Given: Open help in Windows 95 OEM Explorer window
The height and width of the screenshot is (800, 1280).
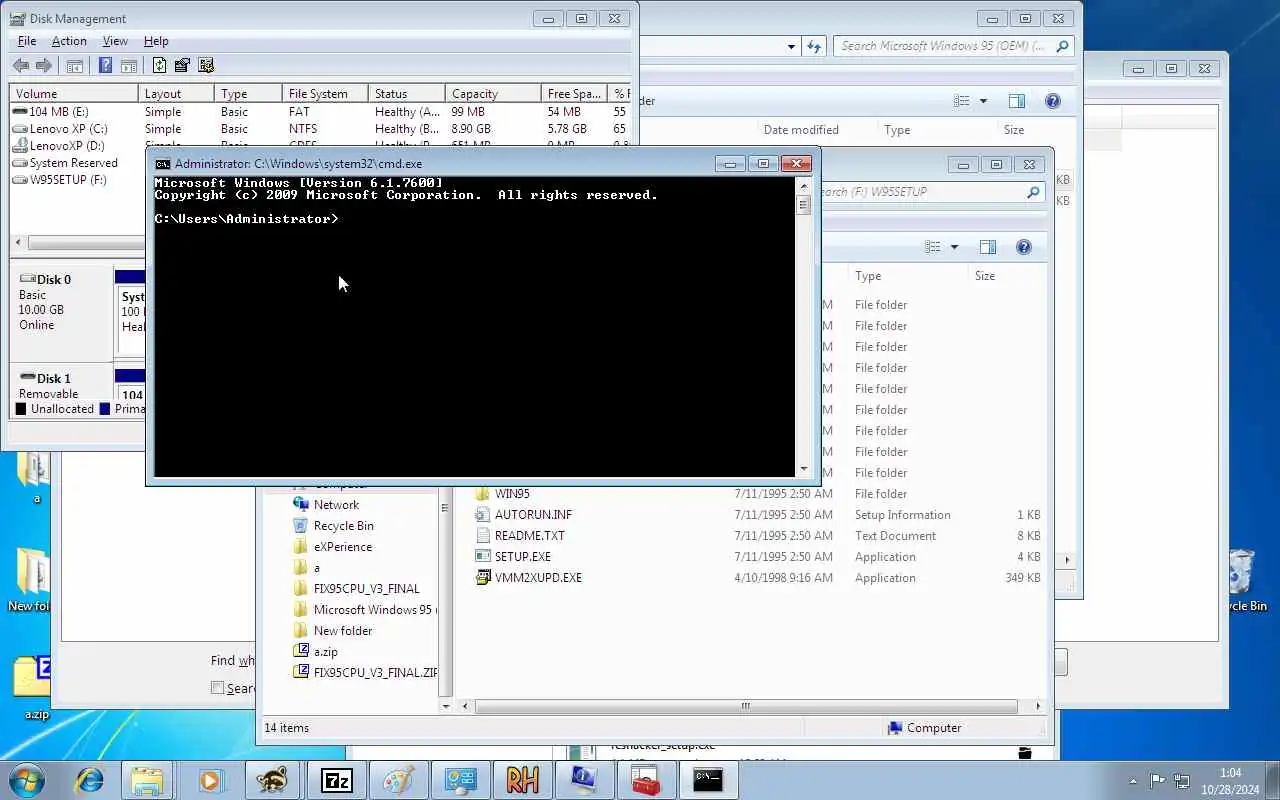Looking at the screenshot, I should [x=1052, y=101].
